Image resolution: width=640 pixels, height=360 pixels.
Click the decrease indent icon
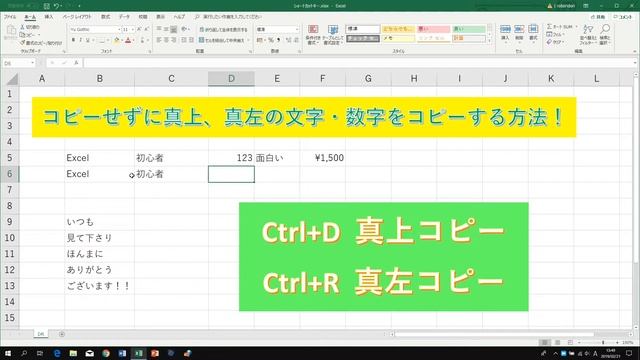pos(184,40)
